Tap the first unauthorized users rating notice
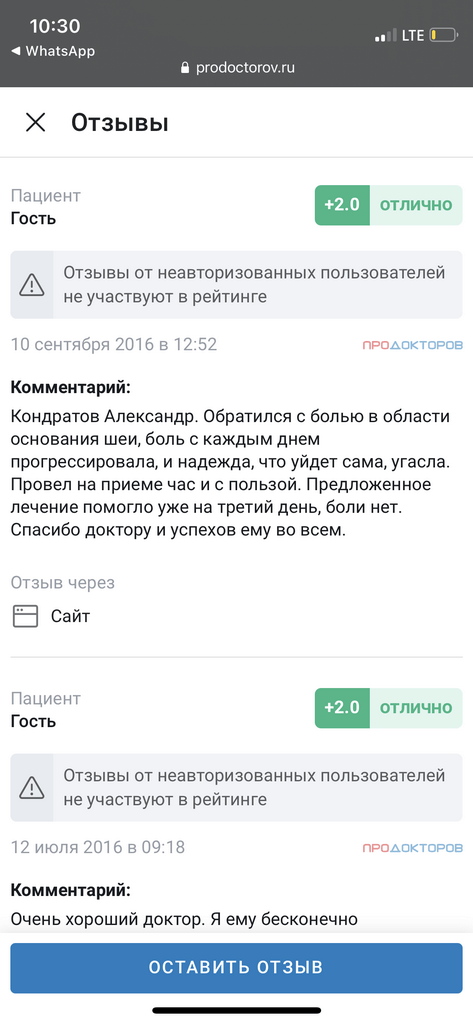 tap(236, 285)
